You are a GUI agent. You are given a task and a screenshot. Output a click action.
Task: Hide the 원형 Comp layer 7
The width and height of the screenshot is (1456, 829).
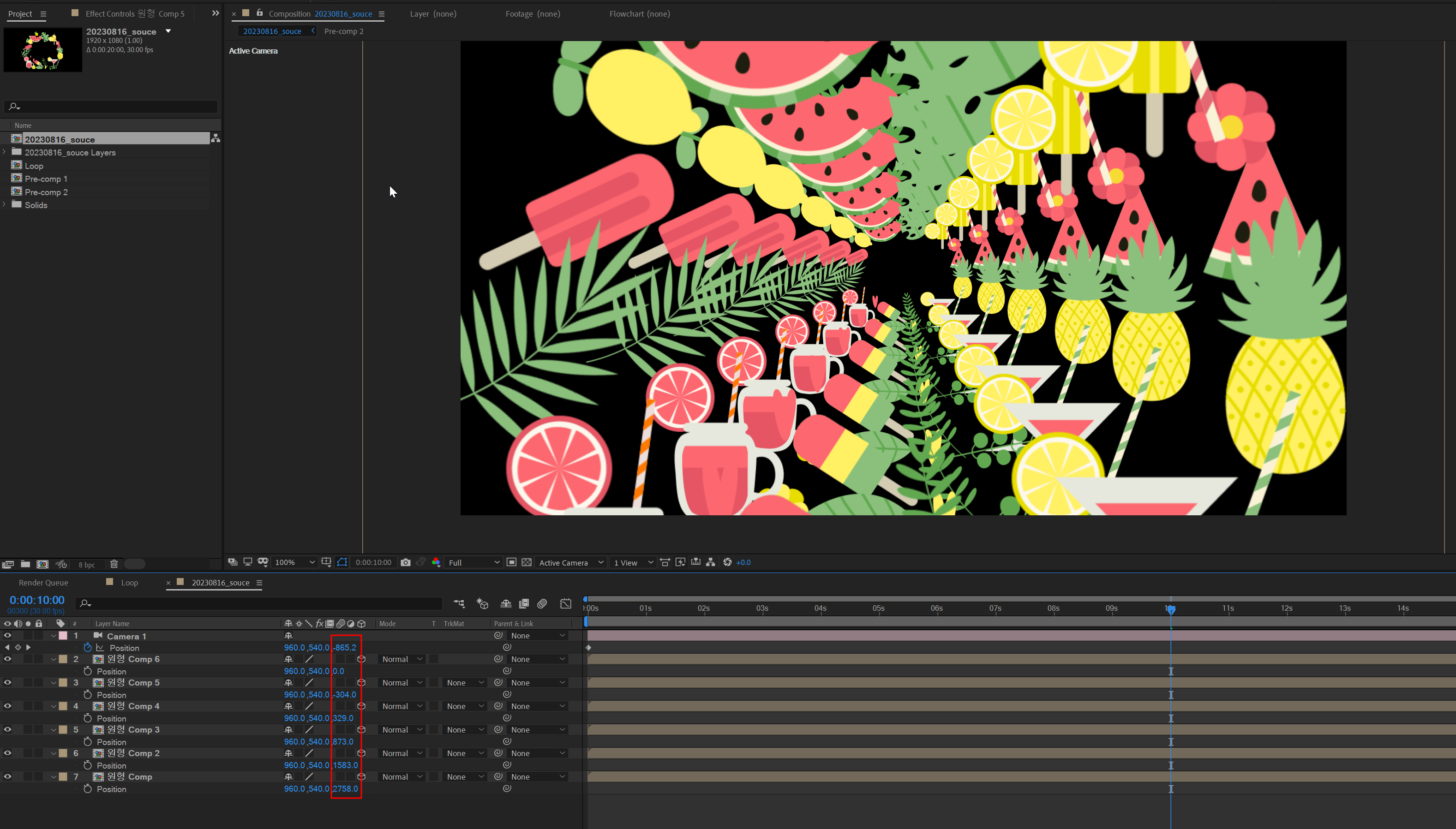click(x=7, y=776)
